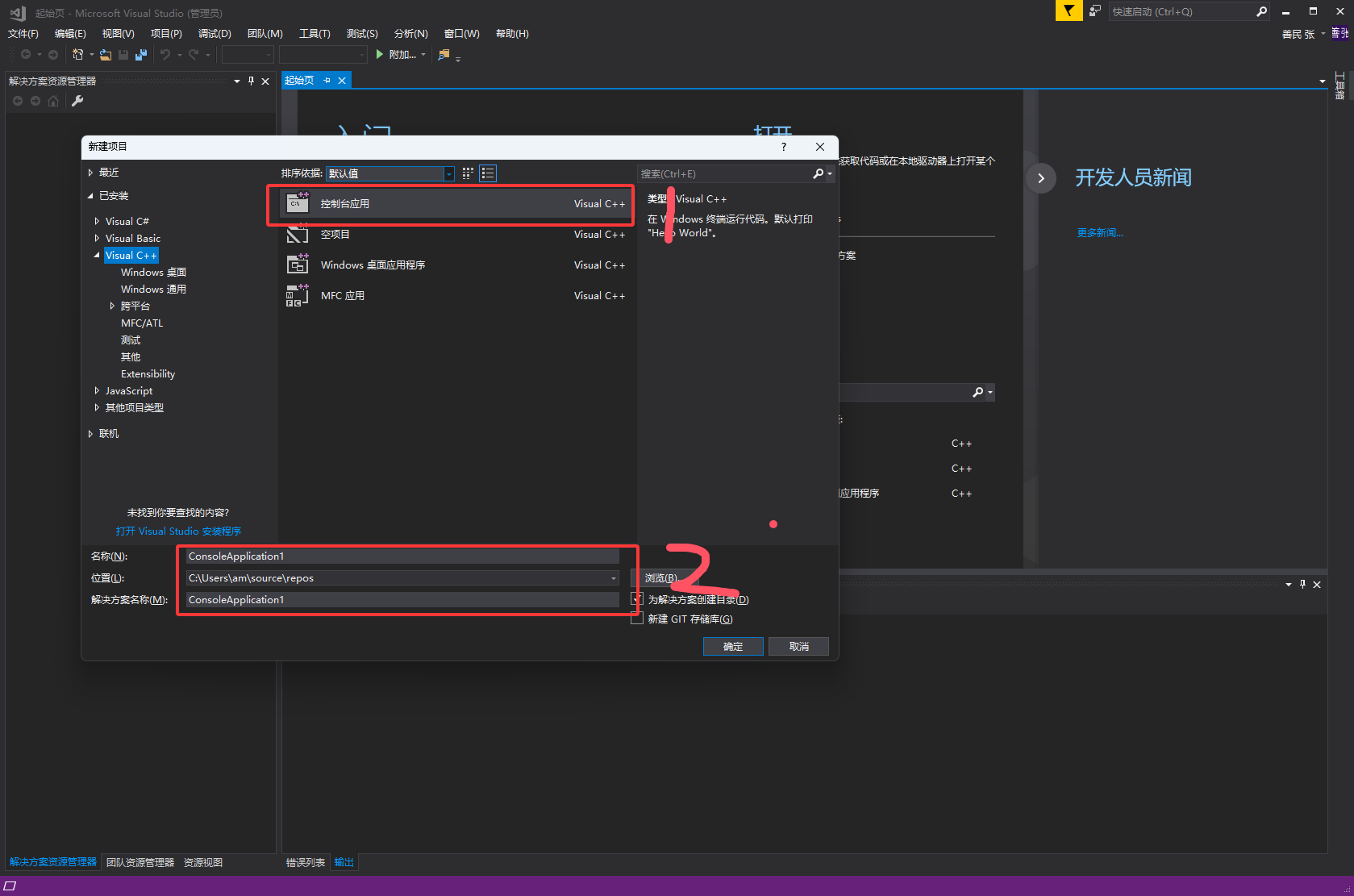Click the Quick Launch search magnifier icon

pos(1261,11)
